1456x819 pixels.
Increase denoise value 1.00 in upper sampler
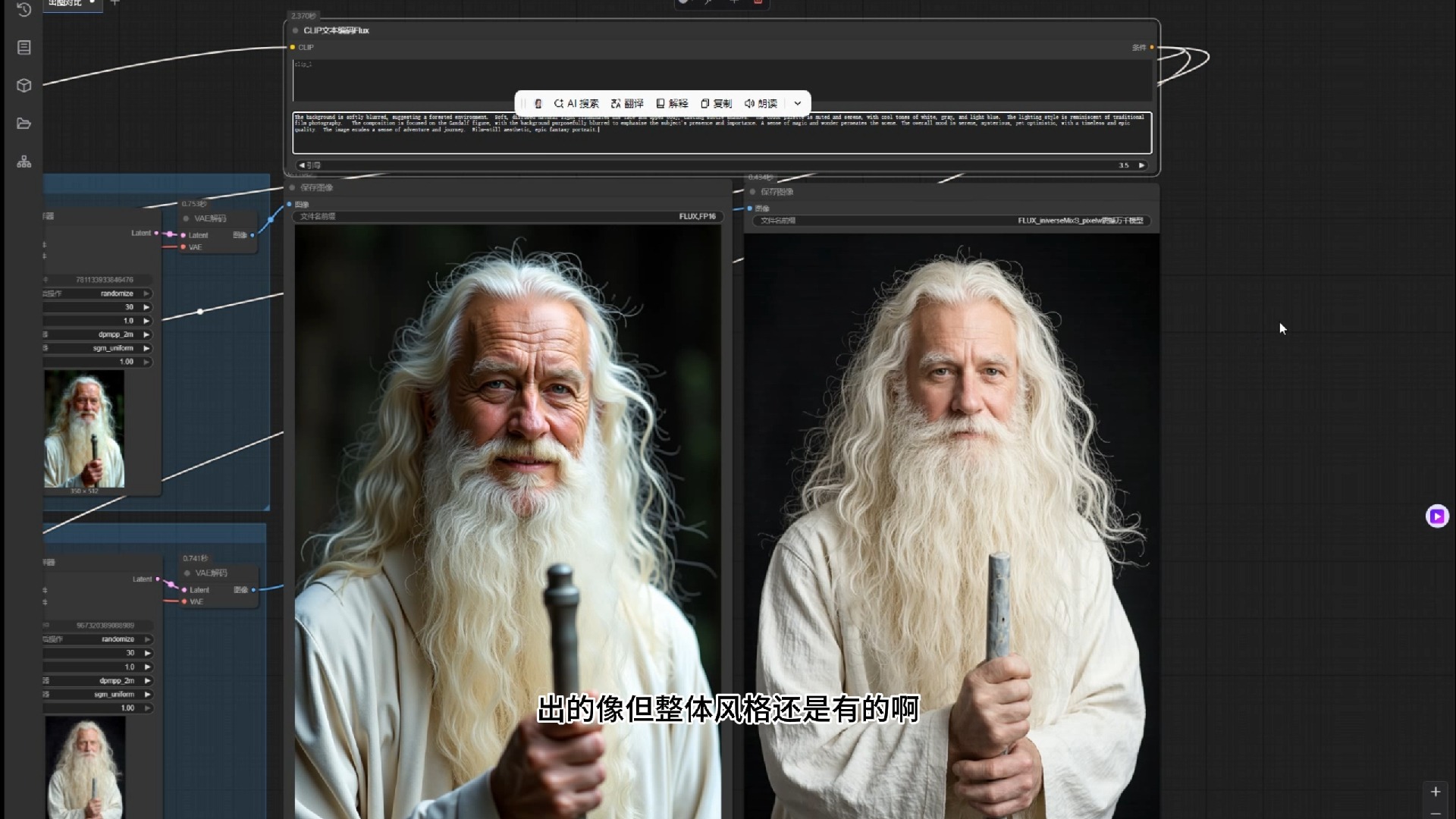[146, 362]
